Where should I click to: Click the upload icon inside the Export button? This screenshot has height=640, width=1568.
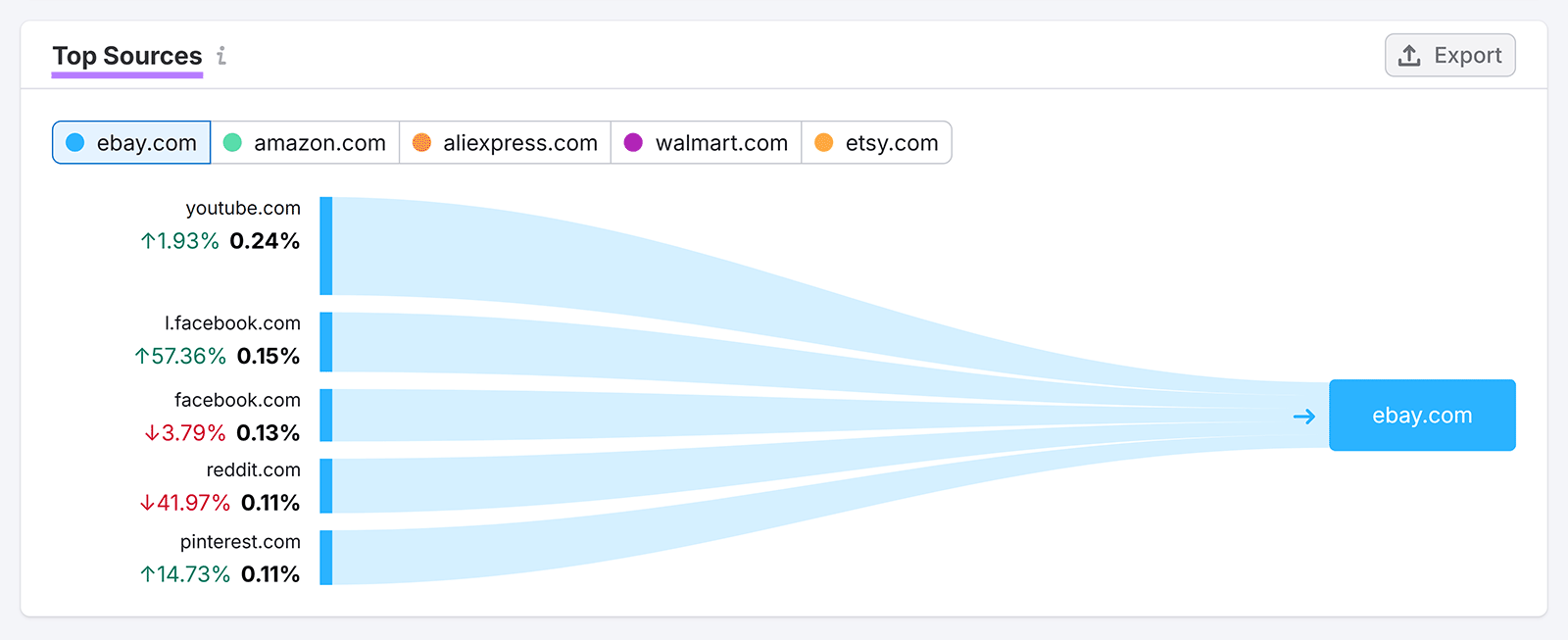[x=1411, y=55]
